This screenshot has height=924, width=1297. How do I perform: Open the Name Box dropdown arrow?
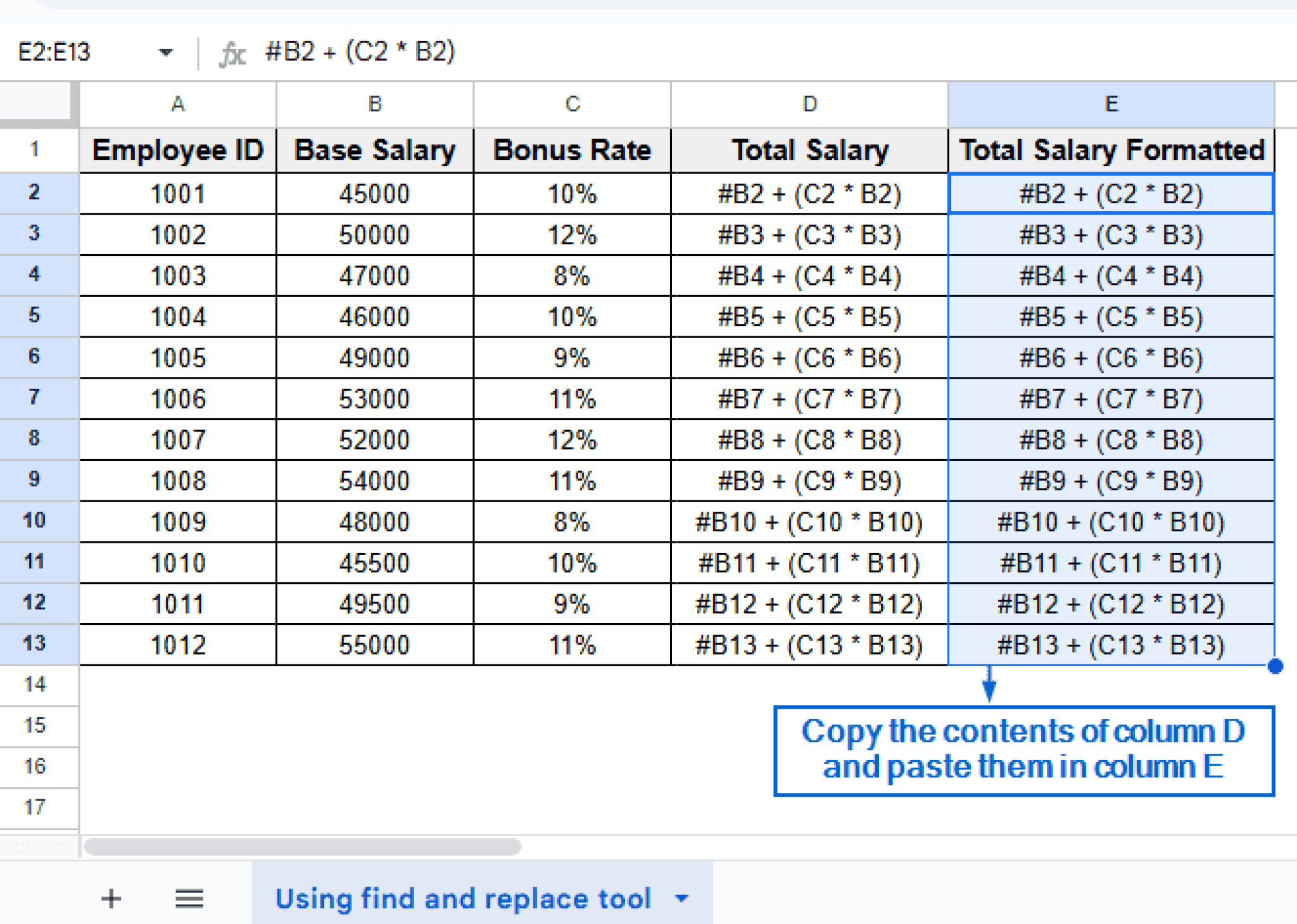tap(166, 54)
